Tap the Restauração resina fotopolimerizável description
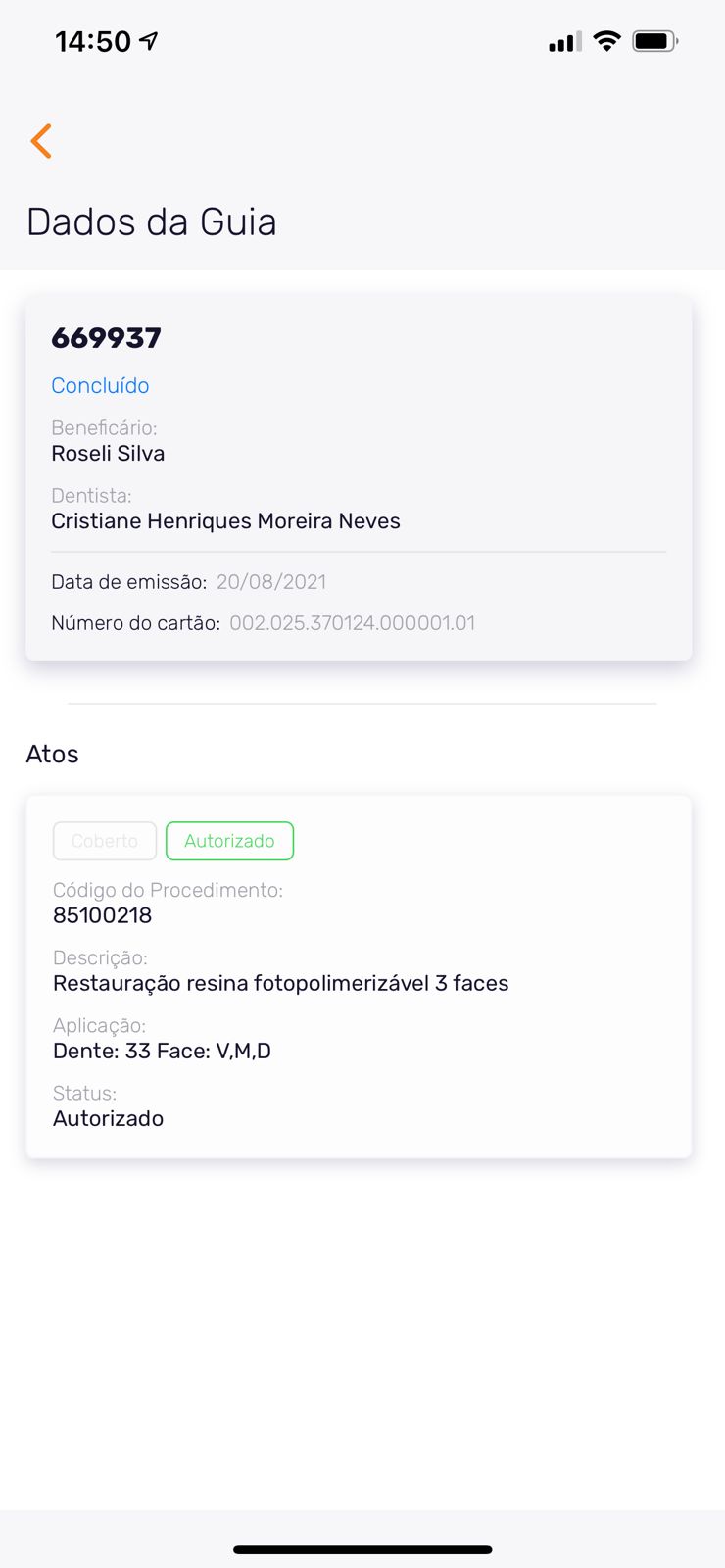Image resolution: width=725 pixels, height=1568 pixels. 280,983
